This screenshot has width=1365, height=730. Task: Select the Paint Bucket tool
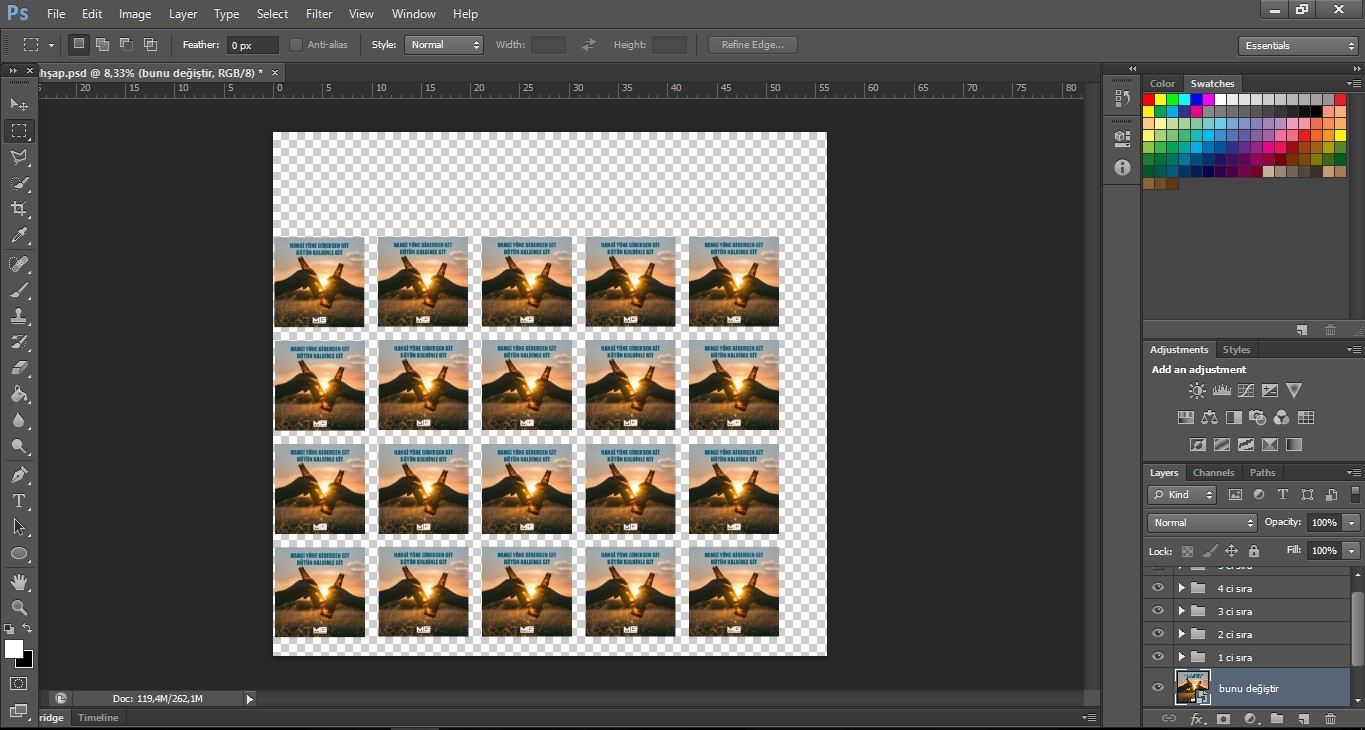[x=19, y=394]
